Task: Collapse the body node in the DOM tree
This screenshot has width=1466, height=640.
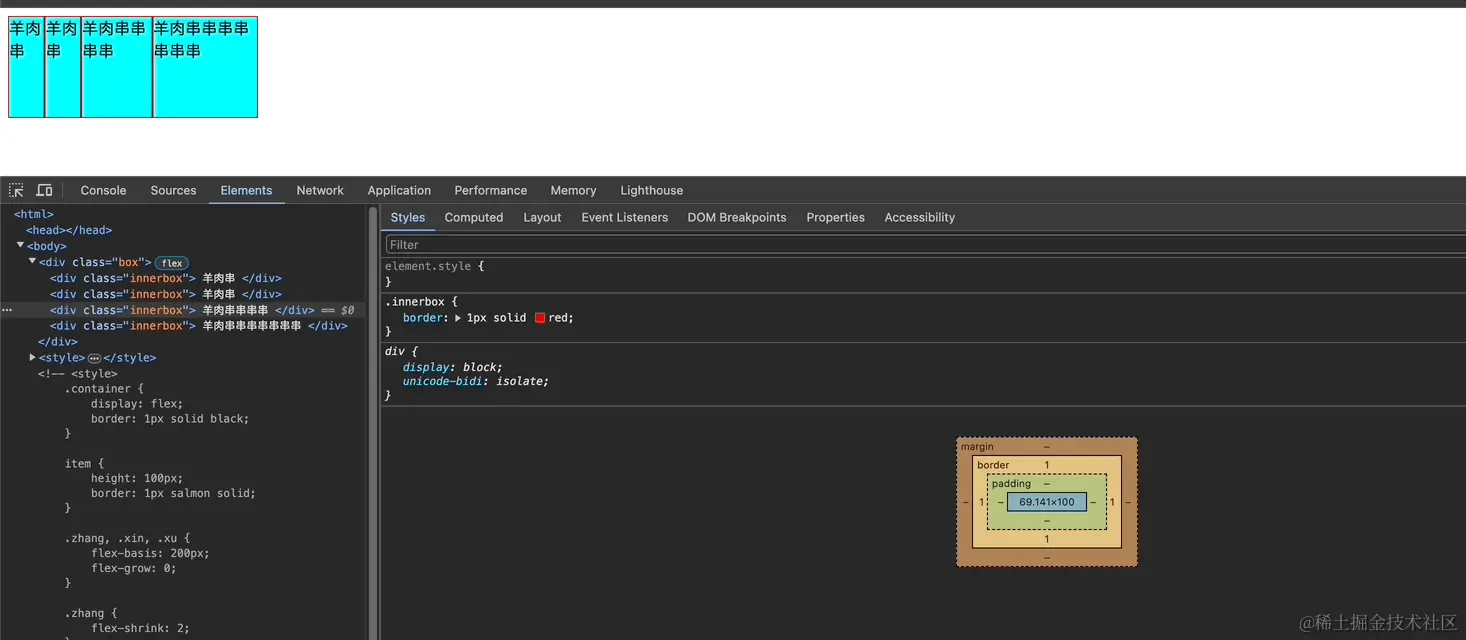Action: click(20, 245)
